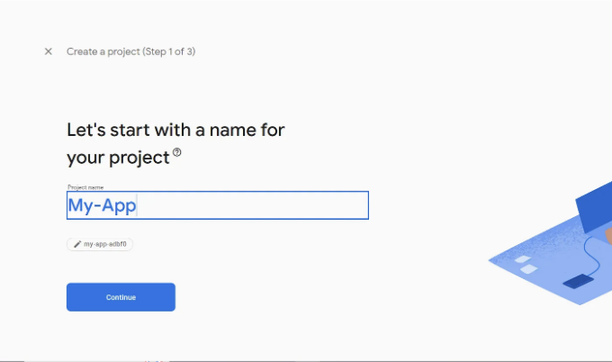Click the curved cable in the illustration
This screenshot has height=362, width=612.
593,256
